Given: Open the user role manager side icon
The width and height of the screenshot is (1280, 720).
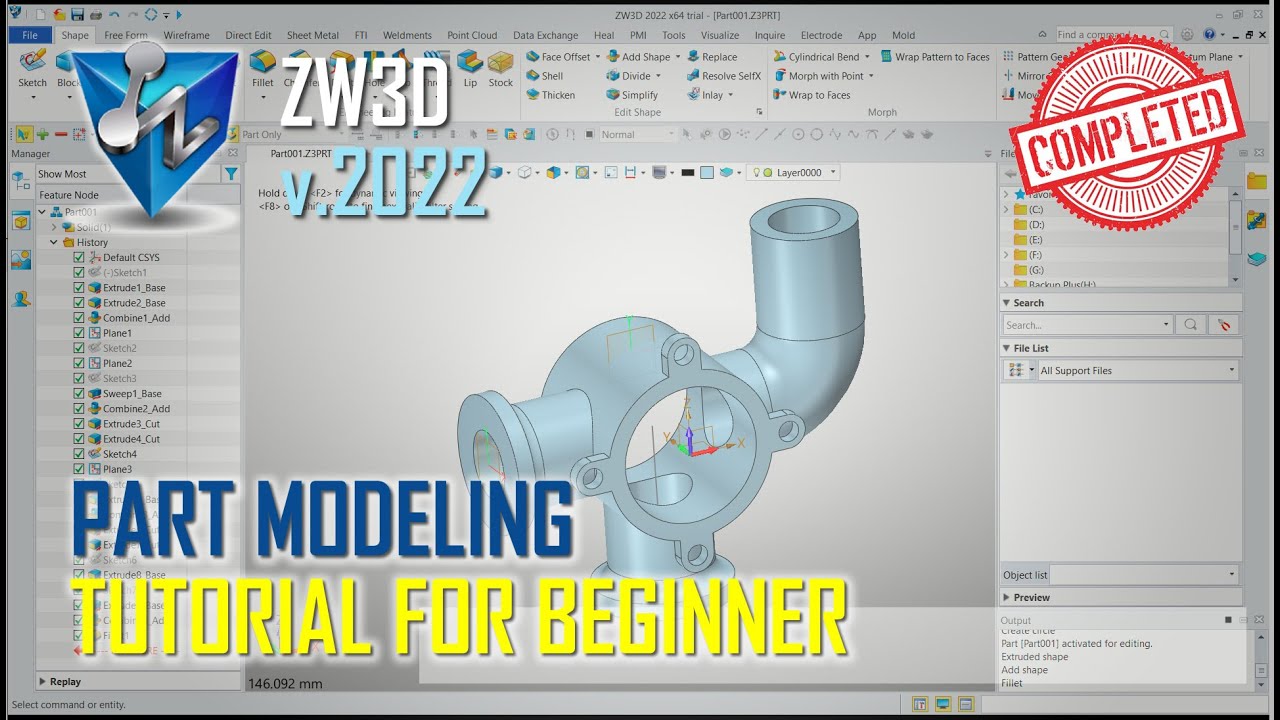Looking at the screenshot, I should [21, 298].
